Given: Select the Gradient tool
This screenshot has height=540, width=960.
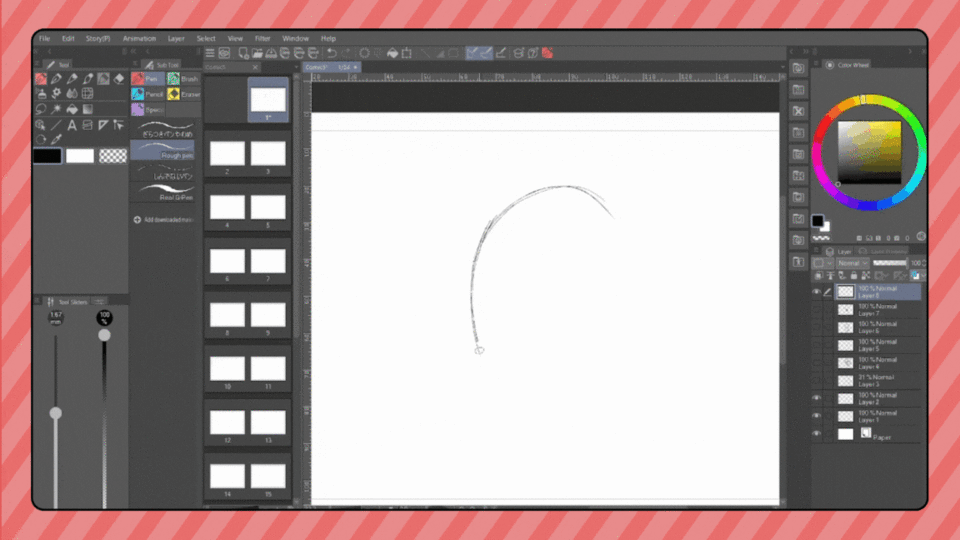Looking at the screenshot, I should pyautogui.click(x=88, y=109).
